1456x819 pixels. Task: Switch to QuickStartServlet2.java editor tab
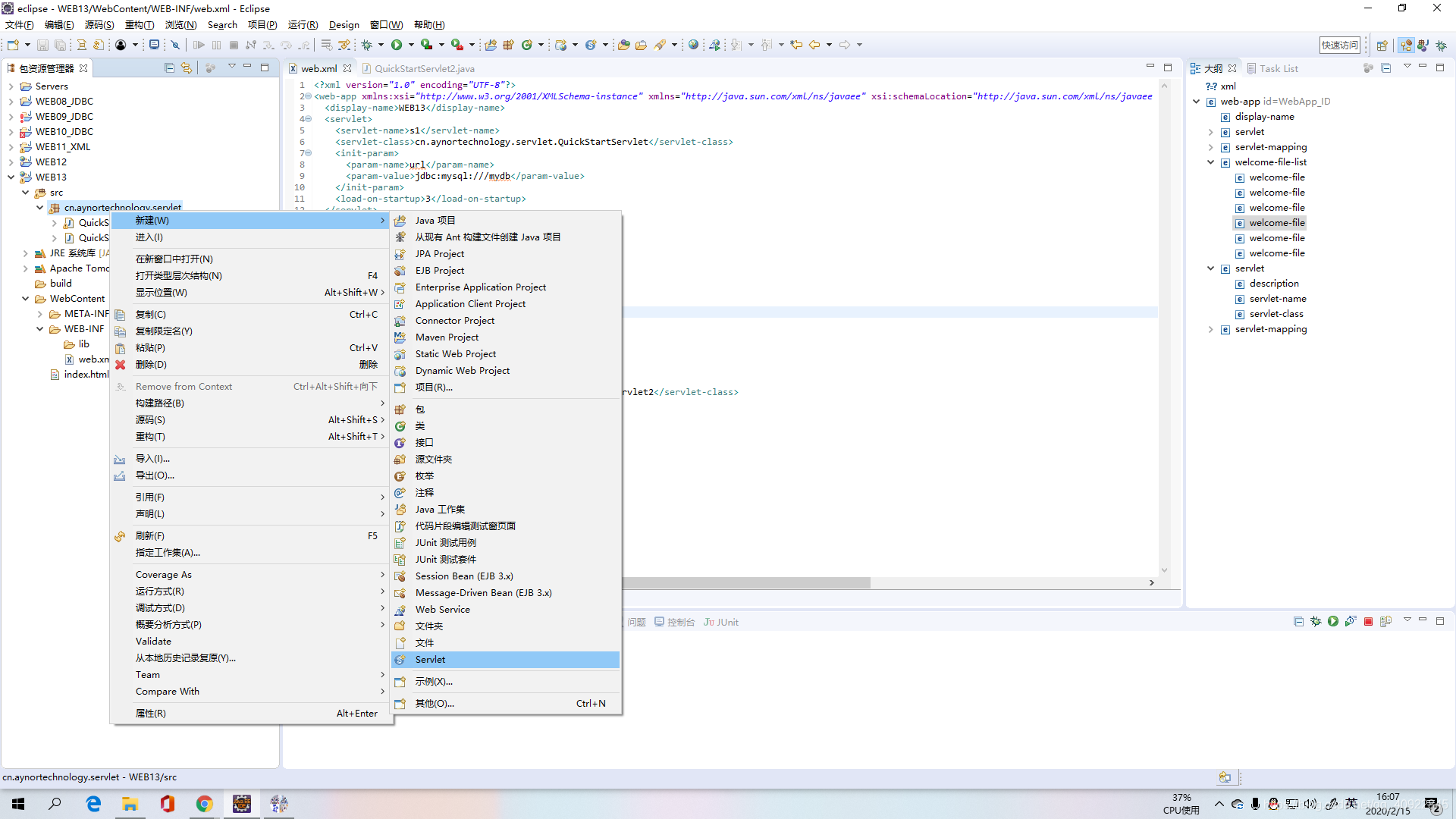pyautogui.click(x=424, y=68)
